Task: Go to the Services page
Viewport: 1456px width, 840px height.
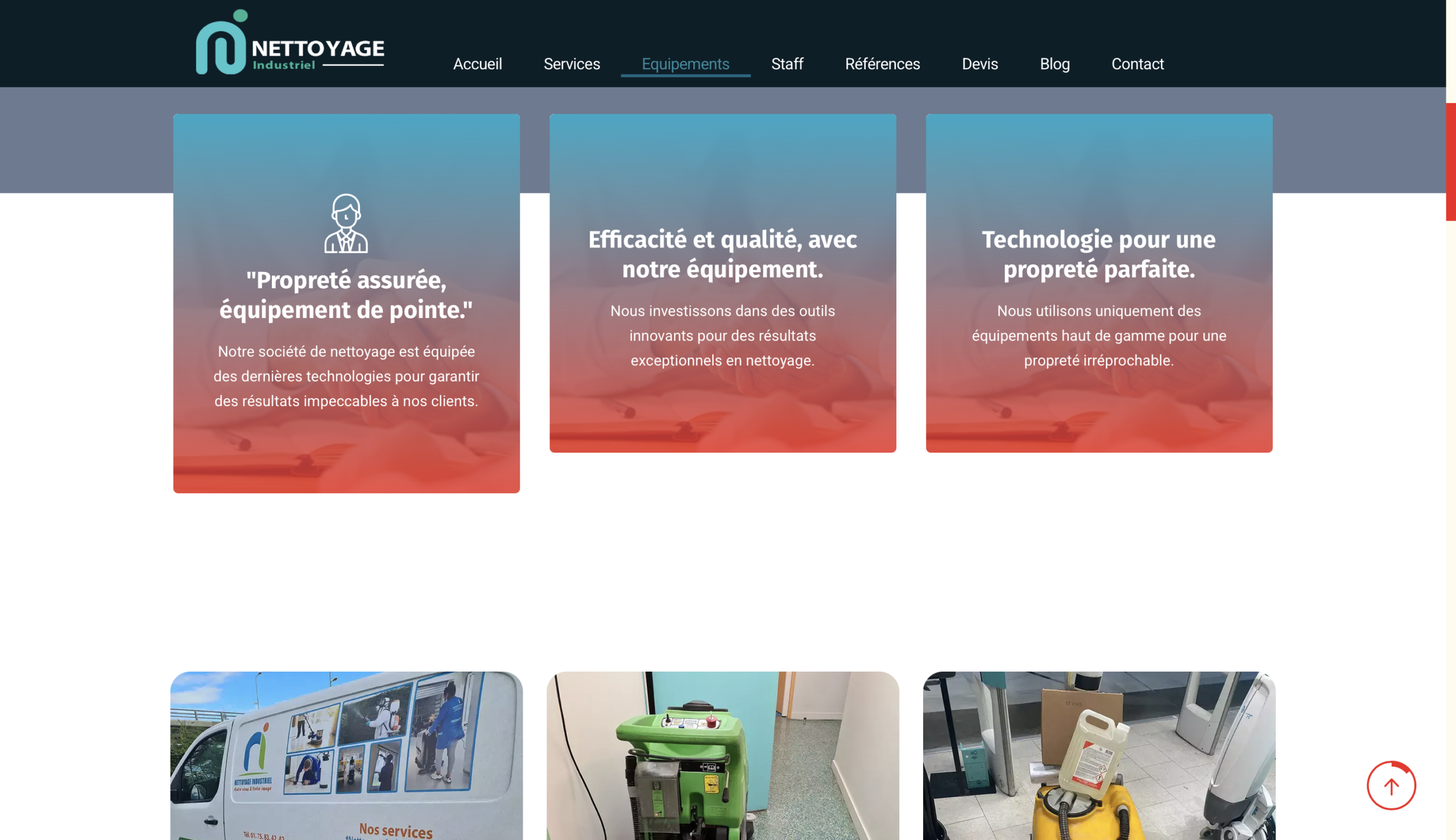Action: 571,64
